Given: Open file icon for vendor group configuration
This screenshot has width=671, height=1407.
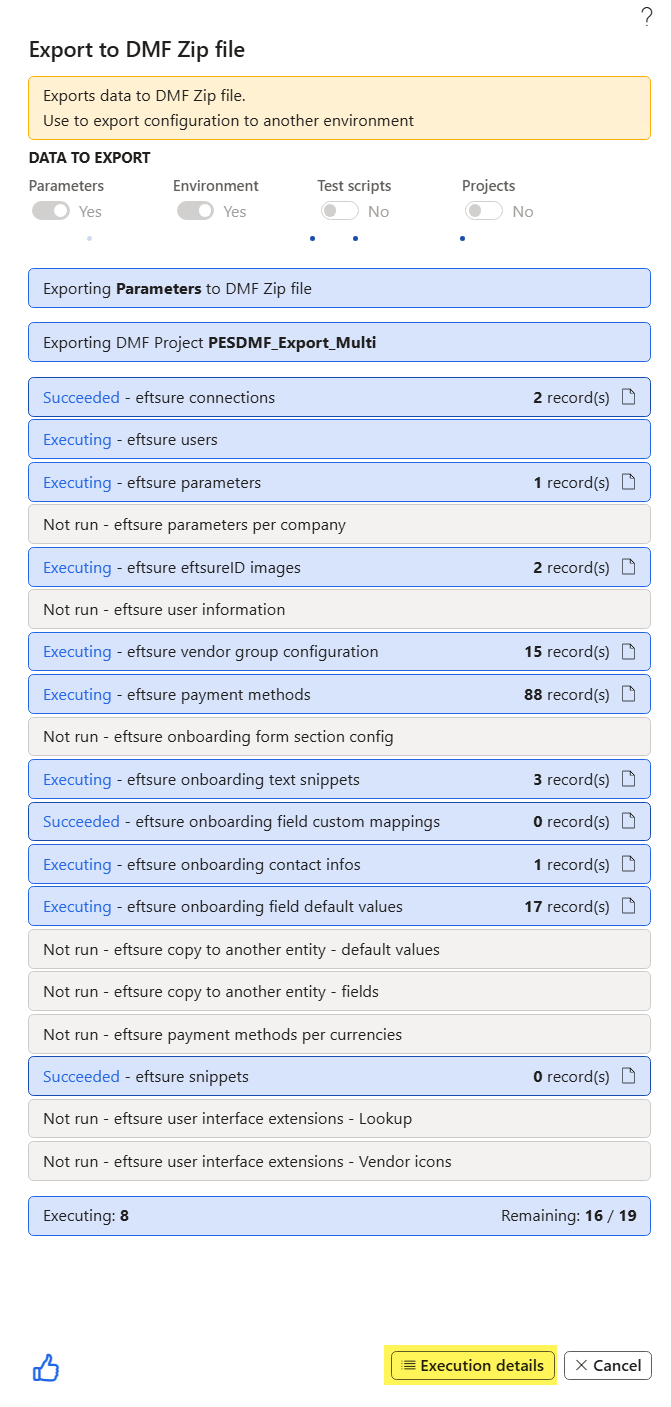Looking at the screenshot, I should tap(629, 652).
